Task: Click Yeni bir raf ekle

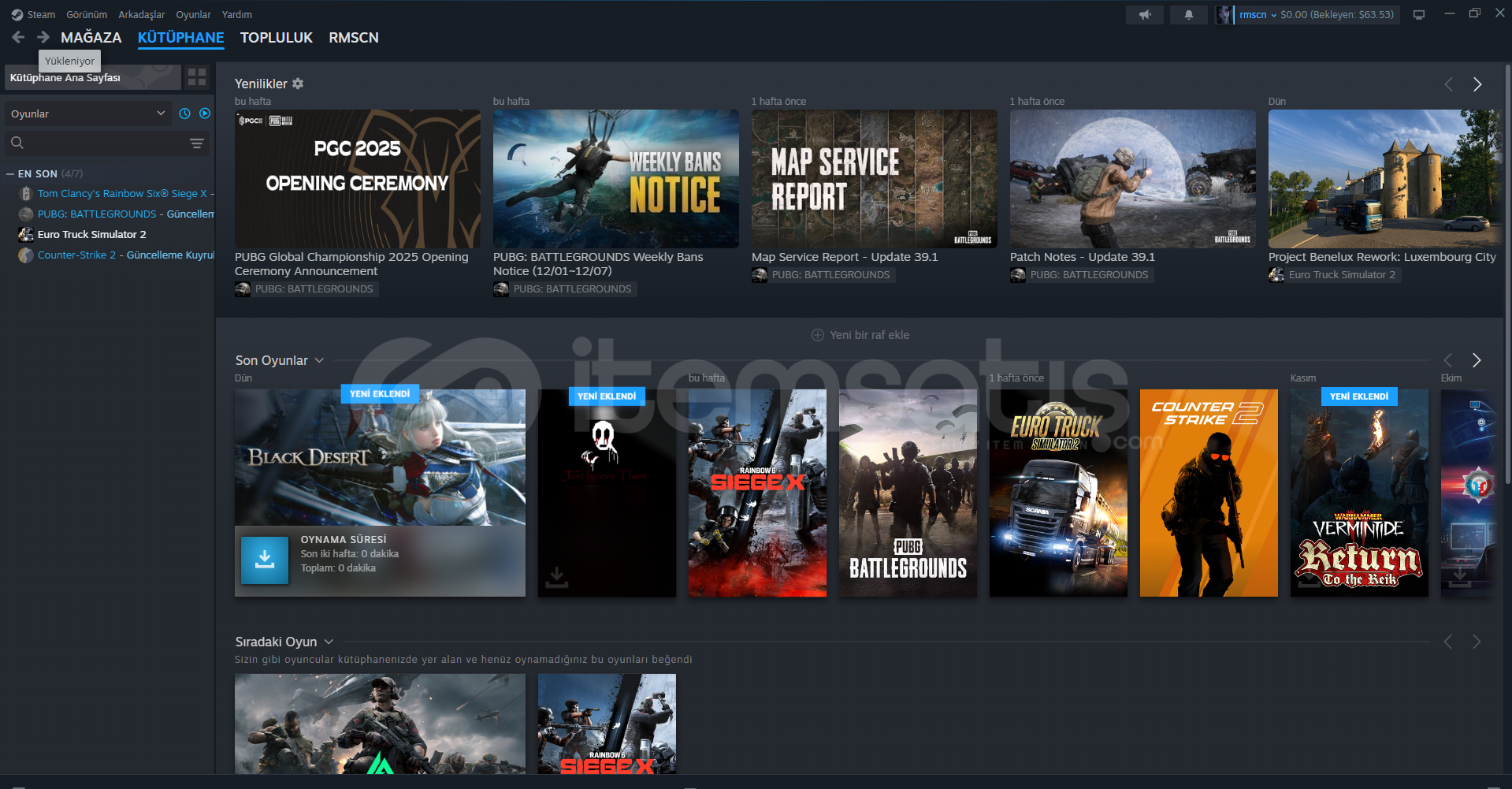Action: pos(860,335)
